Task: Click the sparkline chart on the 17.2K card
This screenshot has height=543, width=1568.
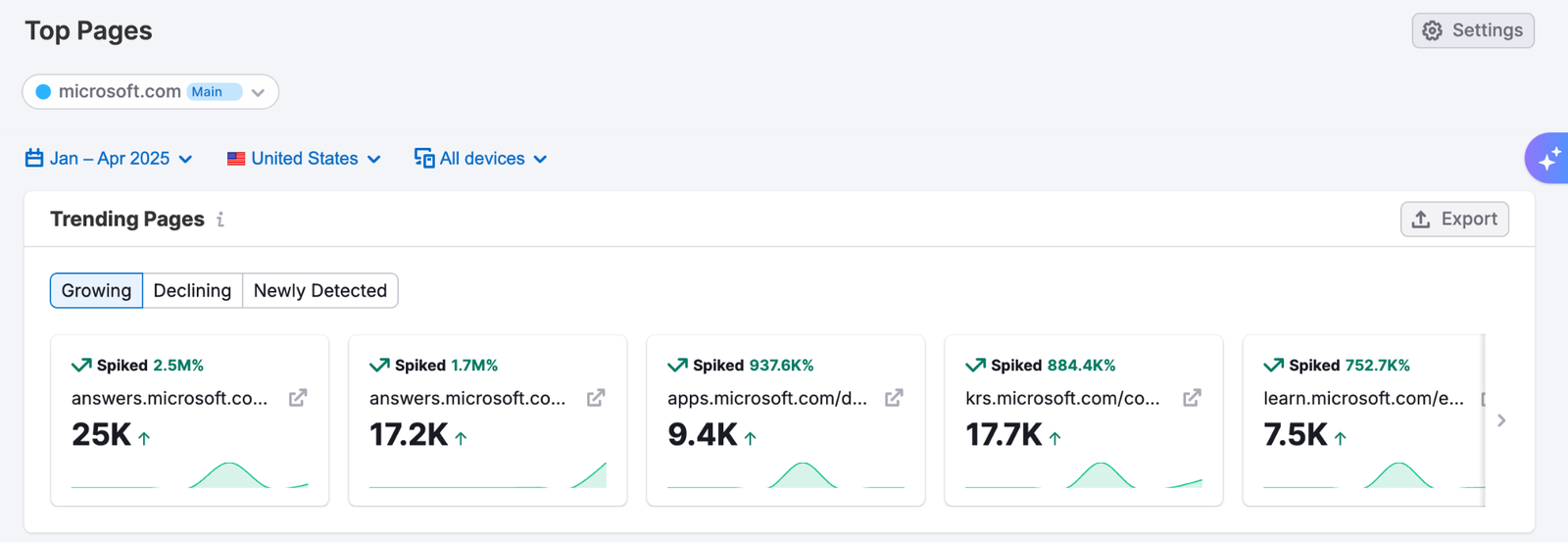Action: [x=488, y=474]
